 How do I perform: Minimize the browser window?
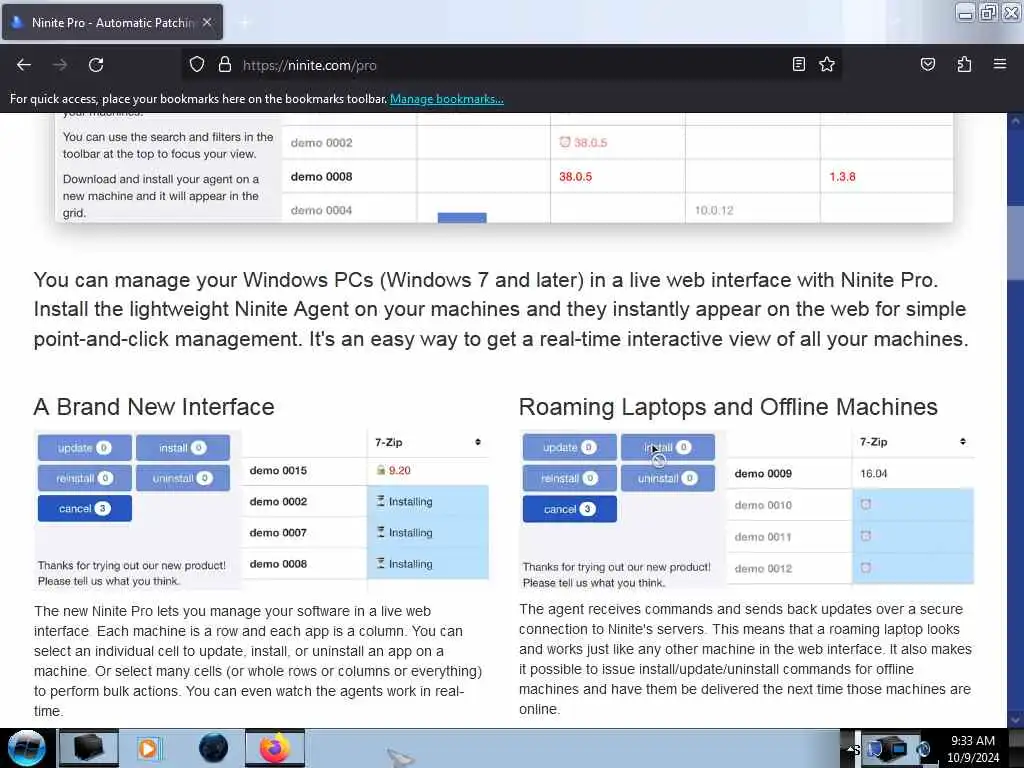[965, 12]
